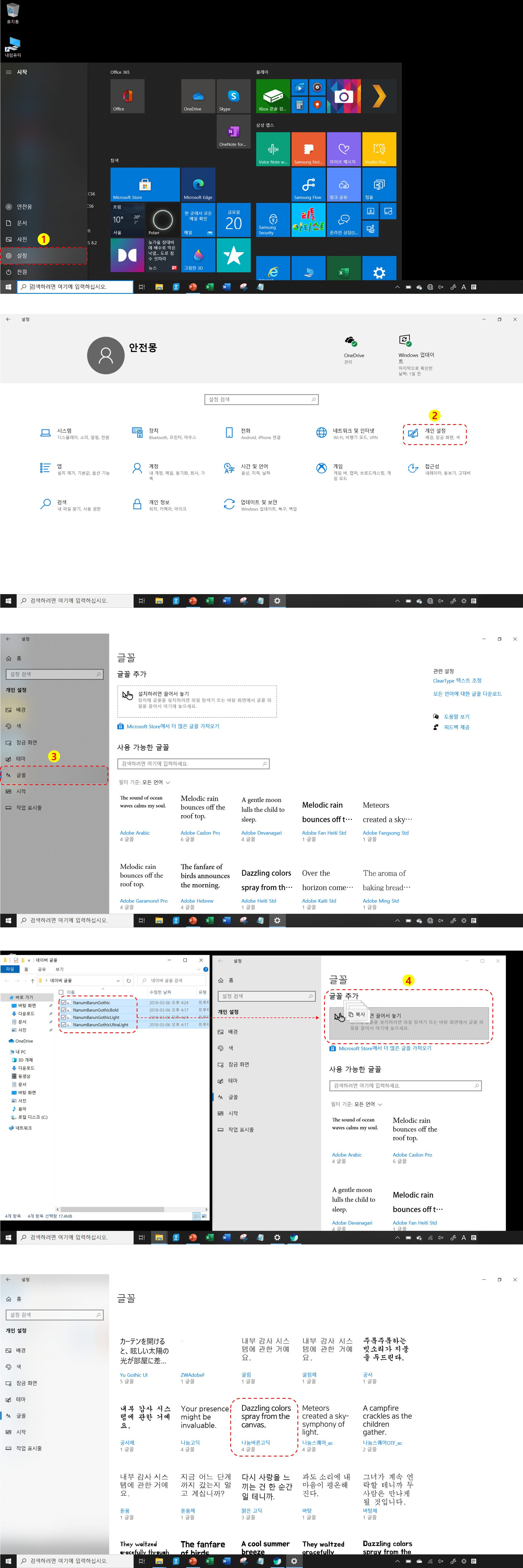Open the Voice Note tile

point(273,150)
